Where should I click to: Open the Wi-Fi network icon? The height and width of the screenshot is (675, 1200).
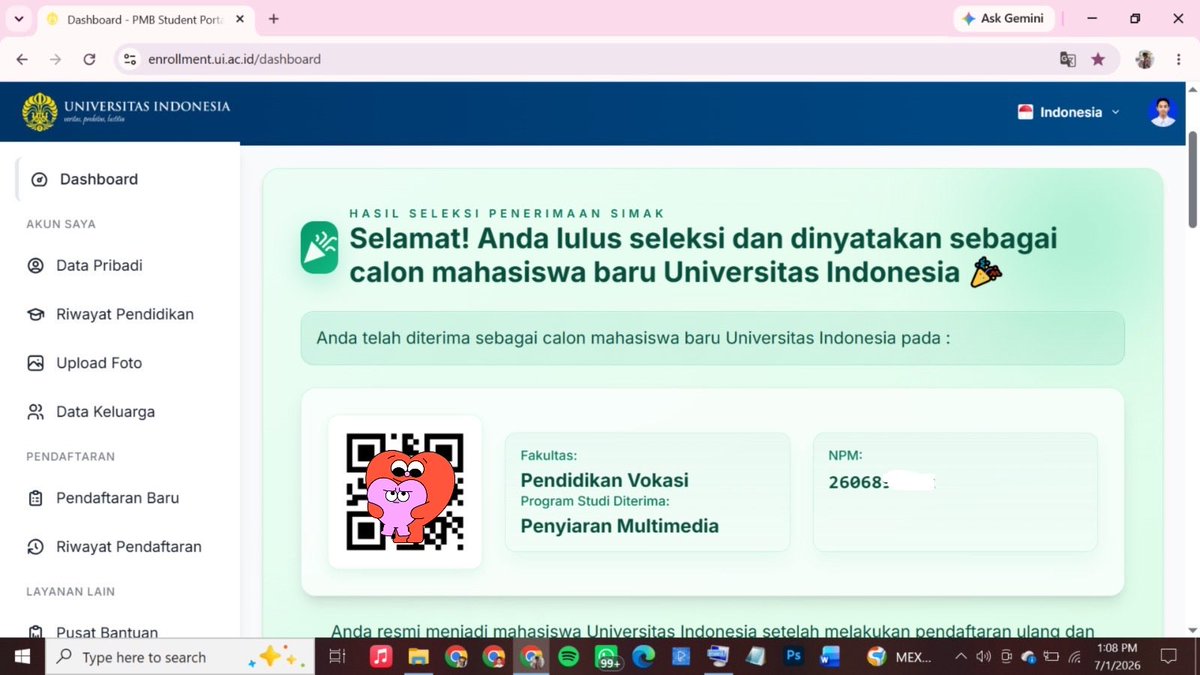[x=1075, y=657]
